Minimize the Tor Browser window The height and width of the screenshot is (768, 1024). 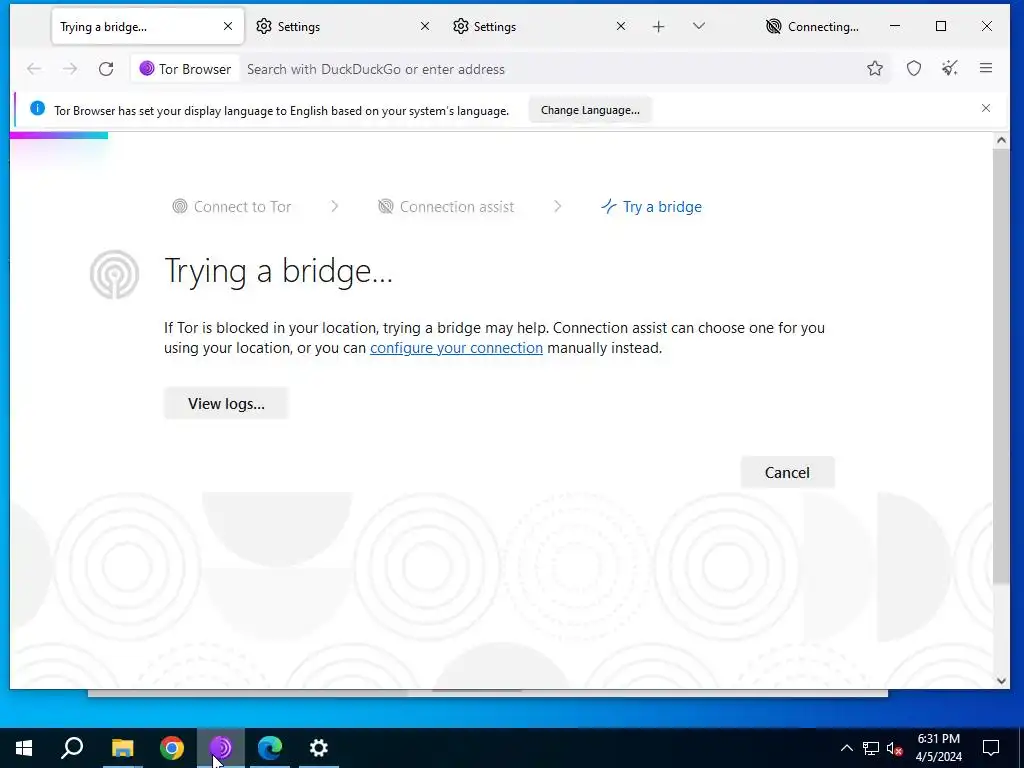coord(895,27)
